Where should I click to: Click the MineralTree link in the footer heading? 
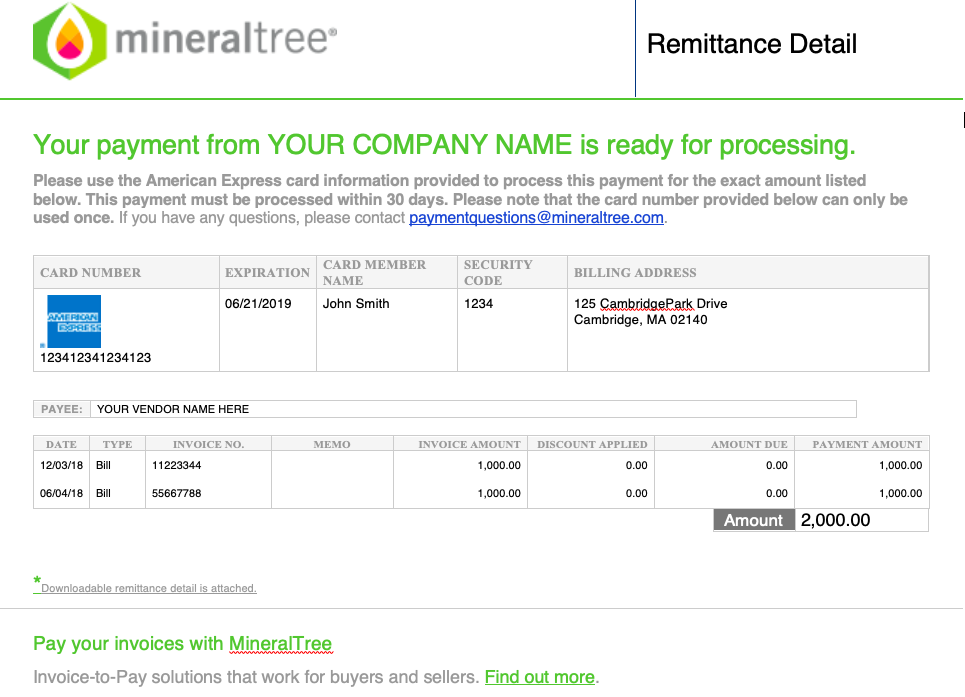pos(280,643)
